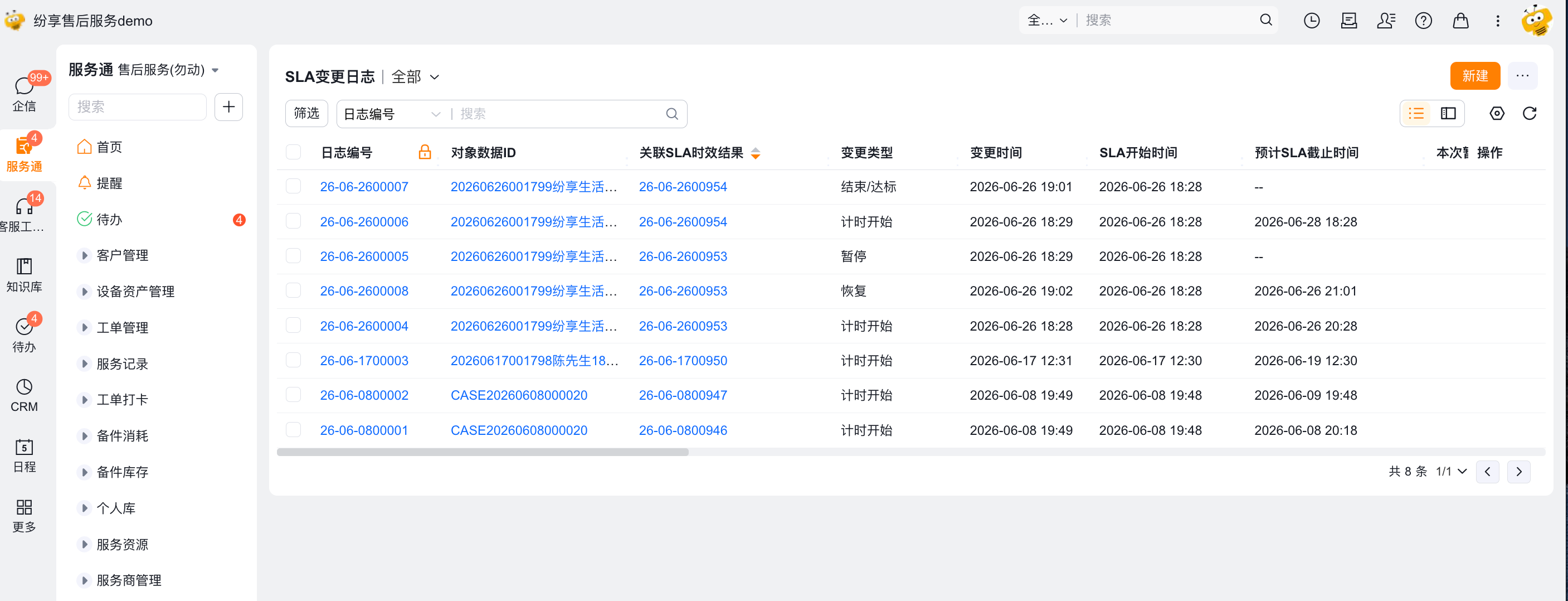Click the orange 新建 button
Image resolution: width=1568 pixels, height=601 pixels.
click(1475, 76)
